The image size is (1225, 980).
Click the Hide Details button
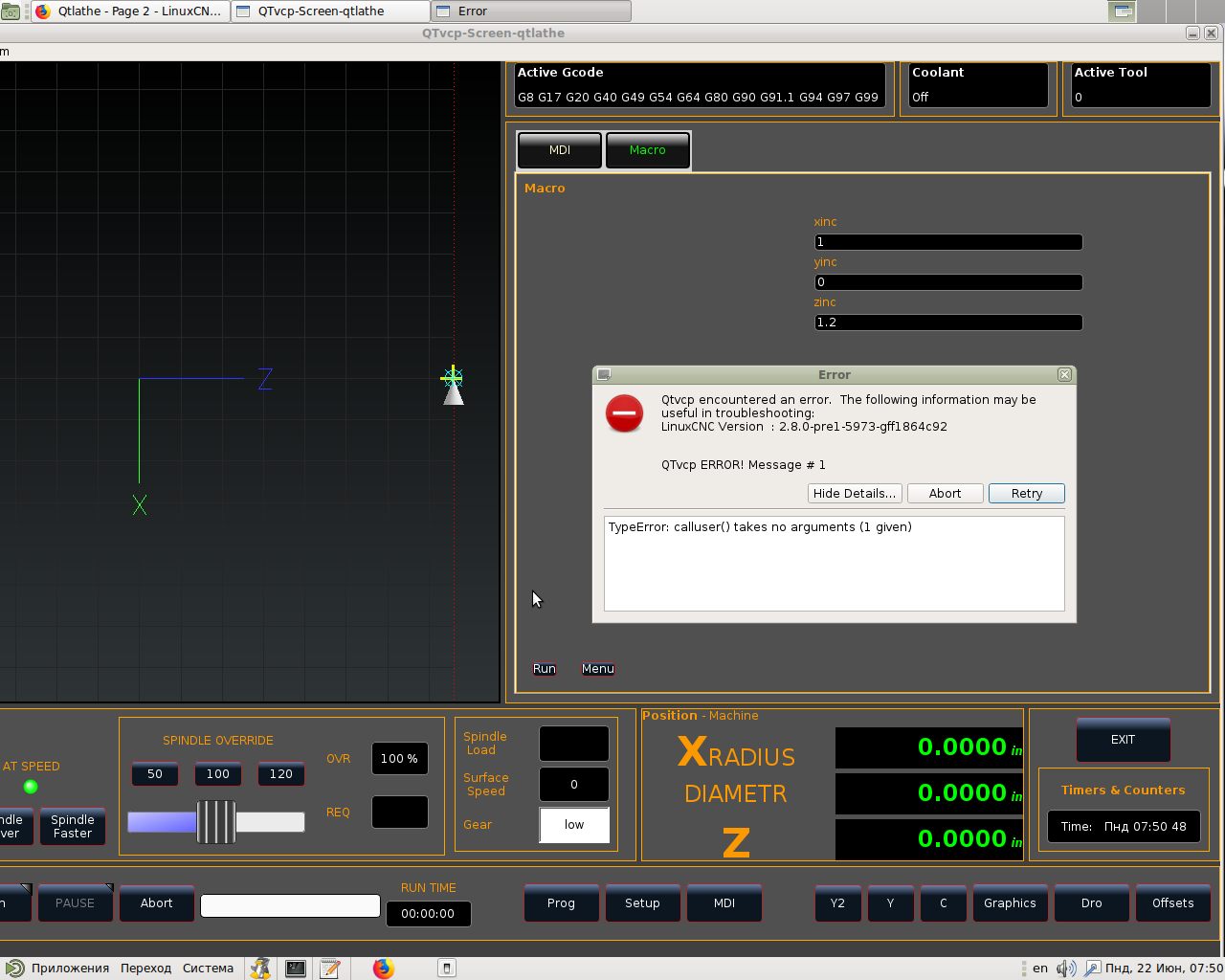click(x=855, y=494)
